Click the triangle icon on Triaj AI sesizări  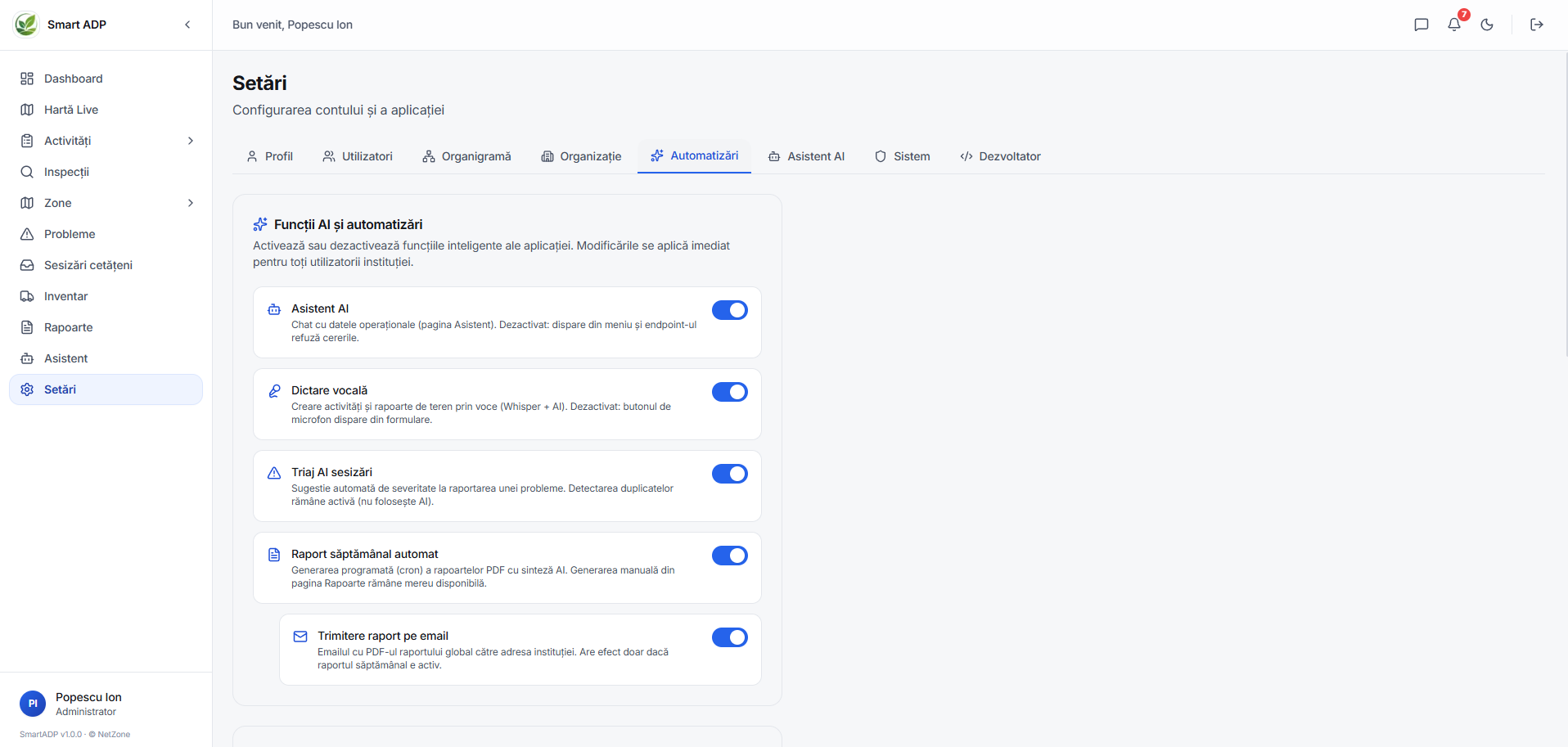[274, 473]
